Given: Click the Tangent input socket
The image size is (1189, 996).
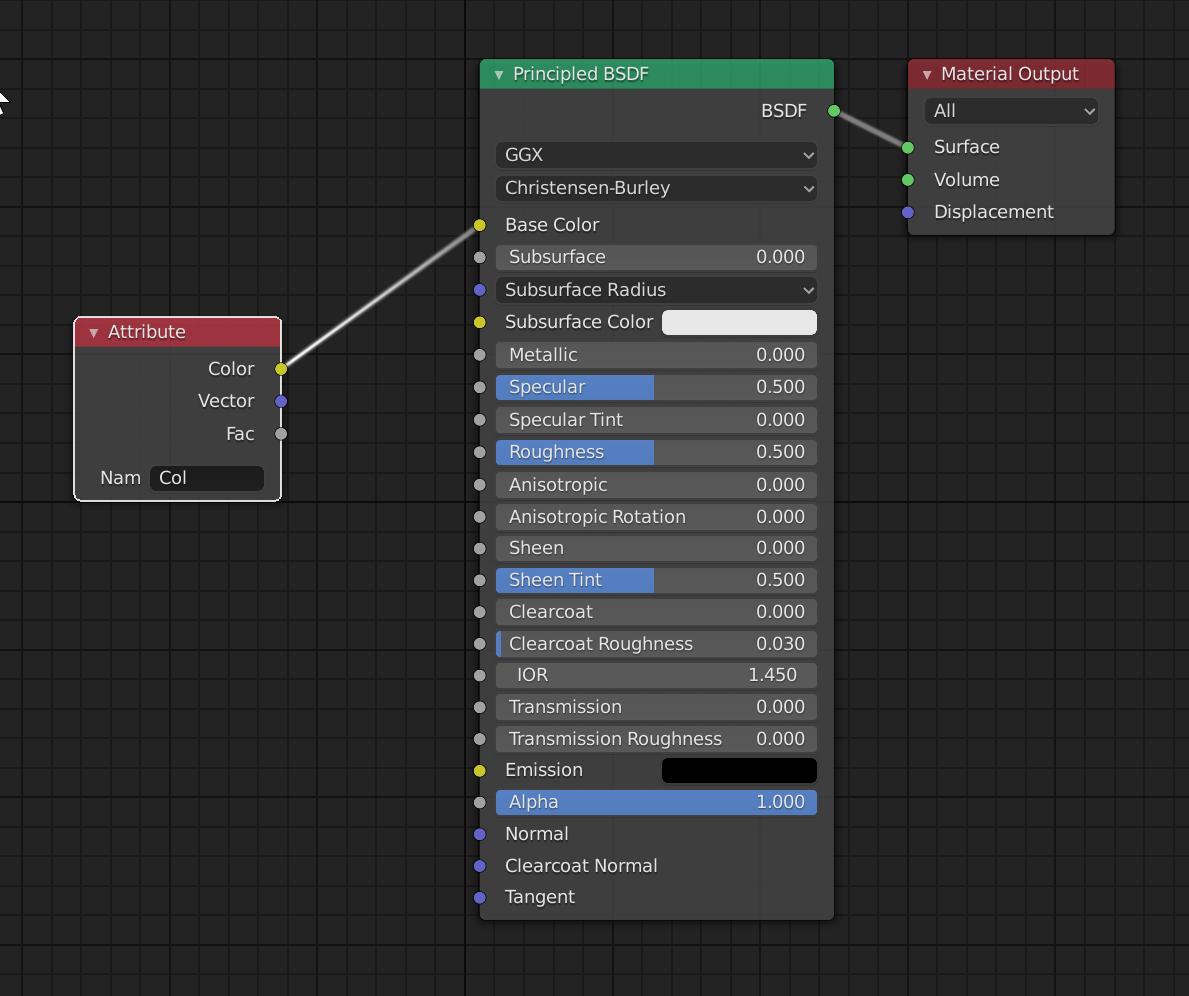Looking at the screenshot, I should pos(479,898).
